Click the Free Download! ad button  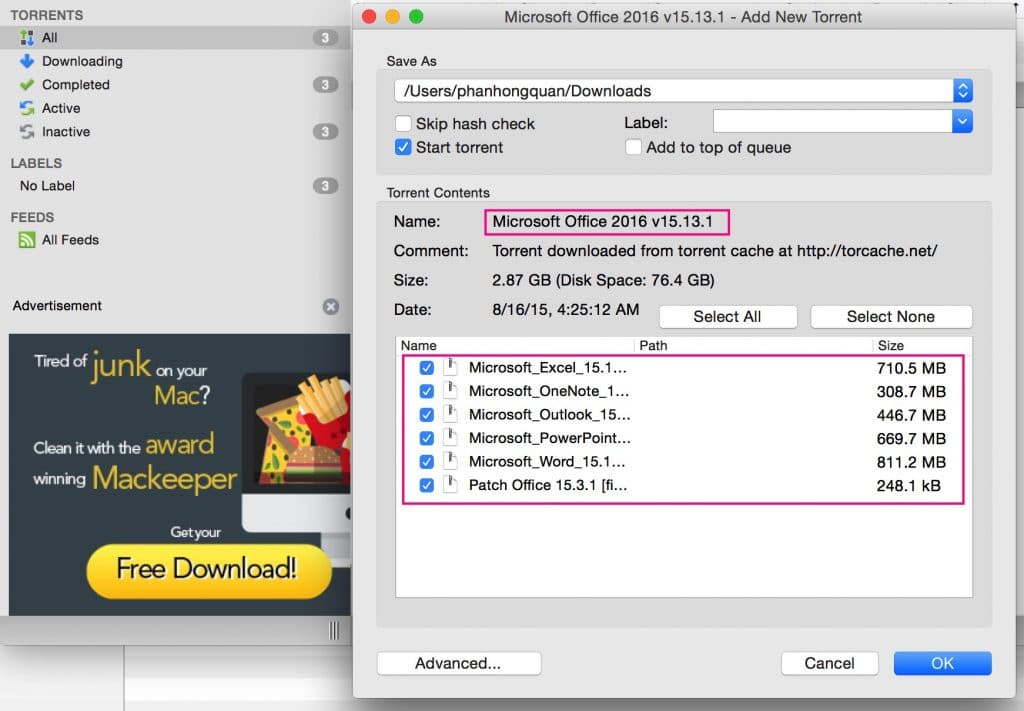coord(208,570)
